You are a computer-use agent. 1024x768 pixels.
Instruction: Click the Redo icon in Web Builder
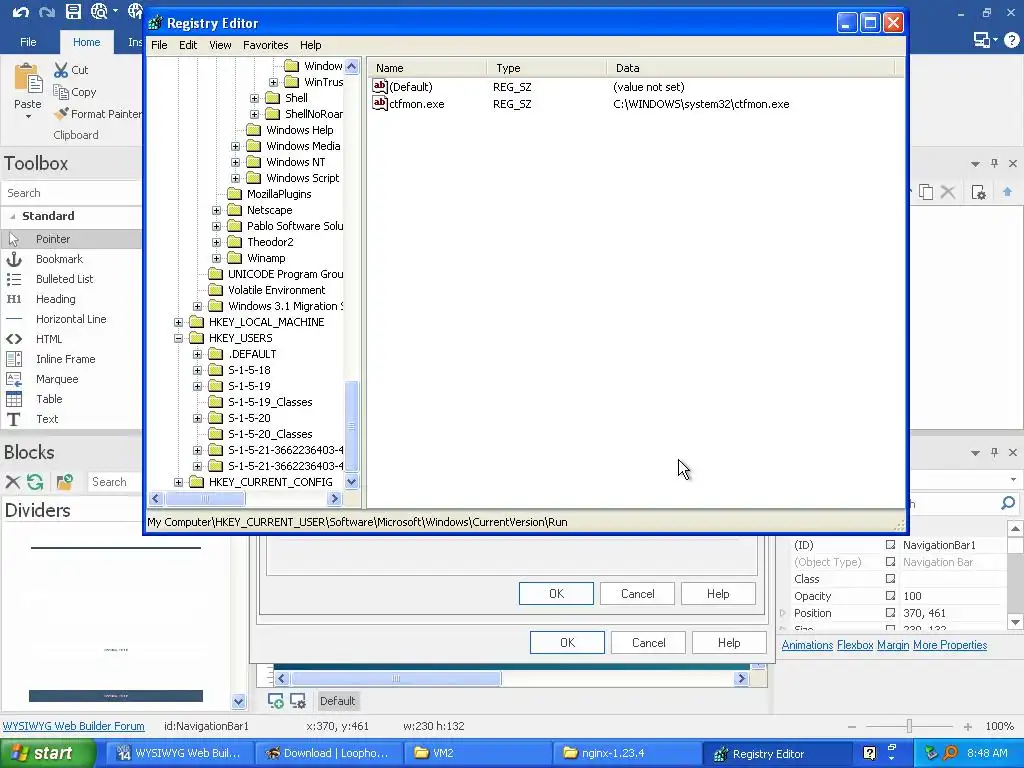46,12
